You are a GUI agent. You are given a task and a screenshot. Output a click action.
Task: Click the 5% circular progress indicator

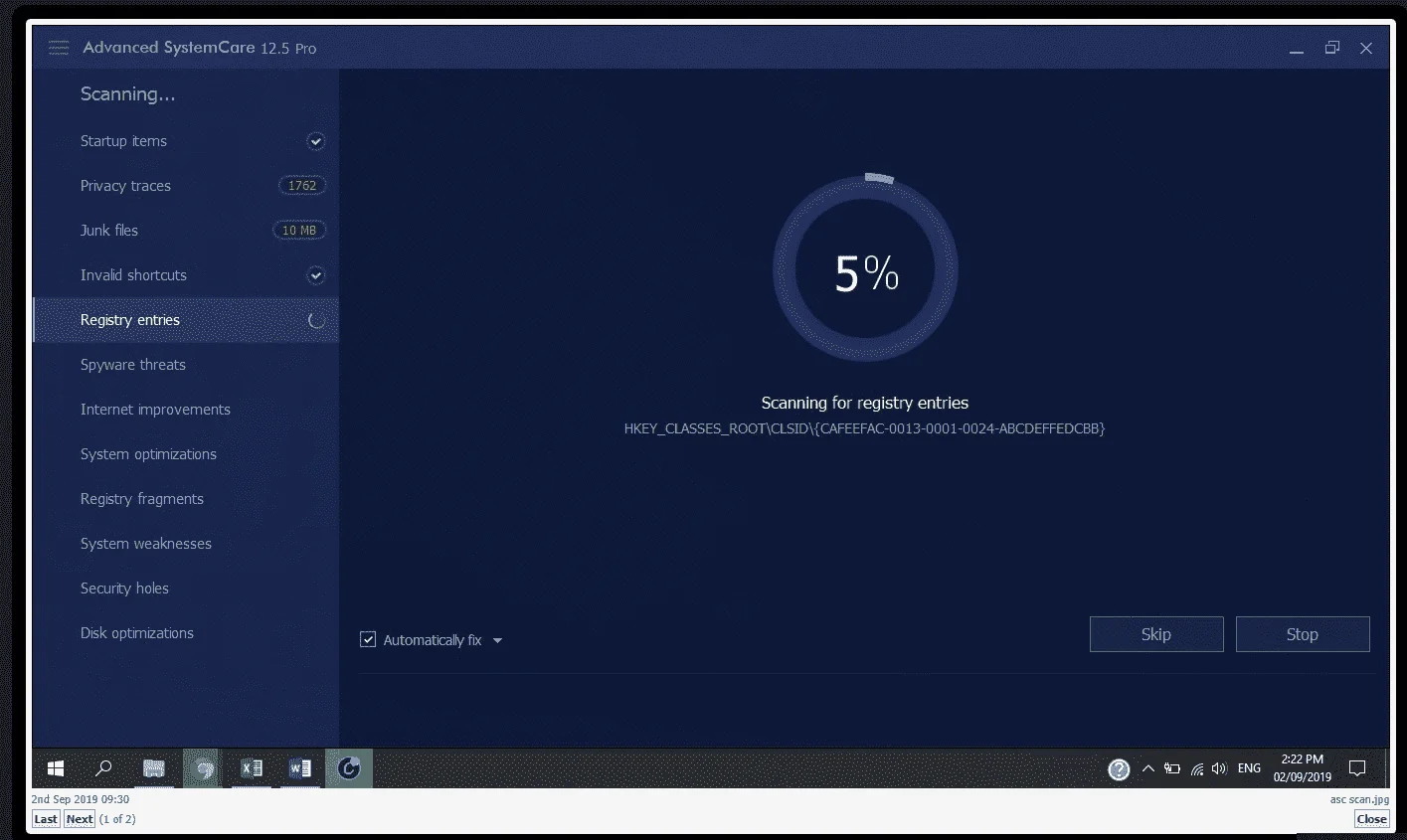(865, 270)
